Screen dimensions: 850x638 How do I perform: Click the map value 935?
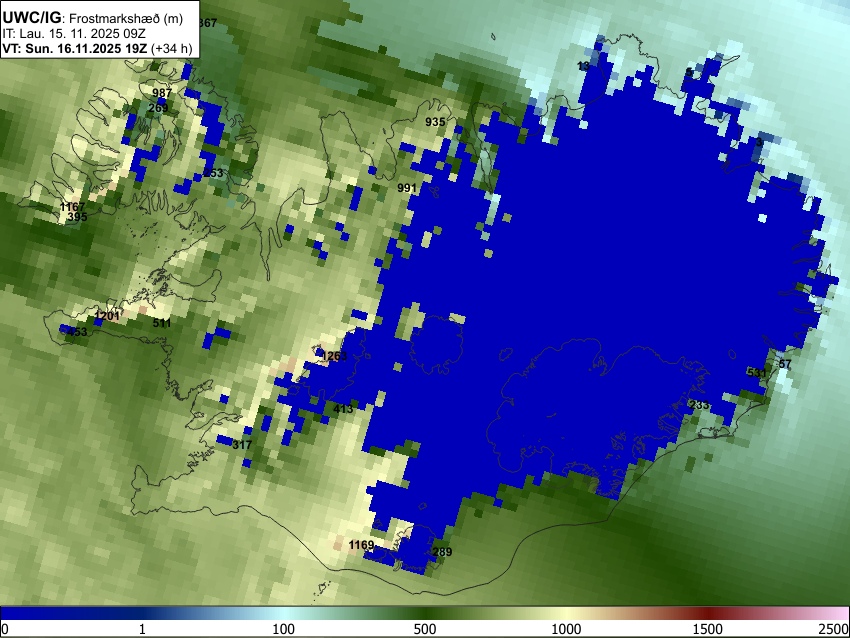point(435,122)
